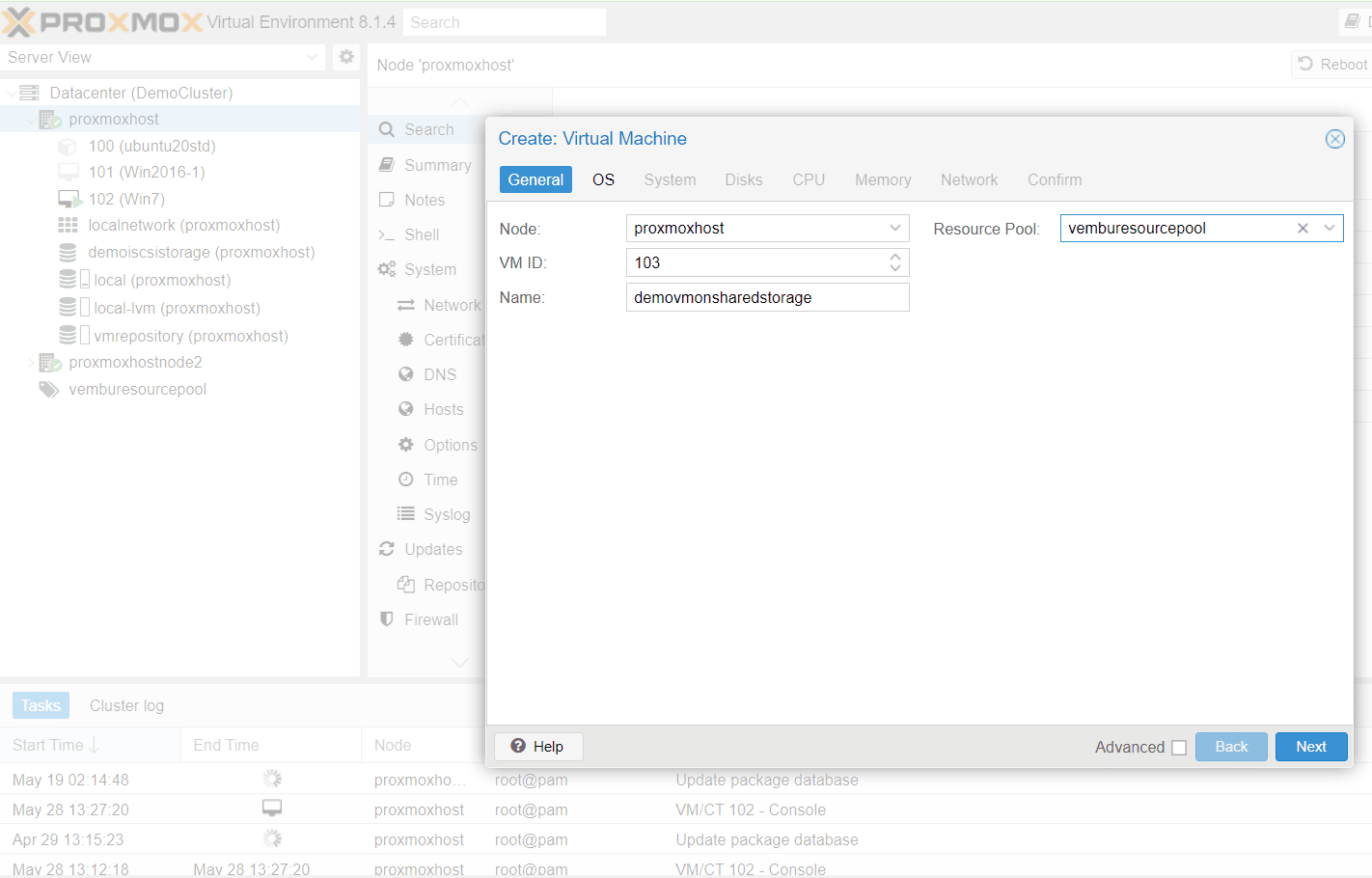The width and height of the screenshot is (1372, 878).
Task: Sort by the Start Time column header
Action: point(91,745)
